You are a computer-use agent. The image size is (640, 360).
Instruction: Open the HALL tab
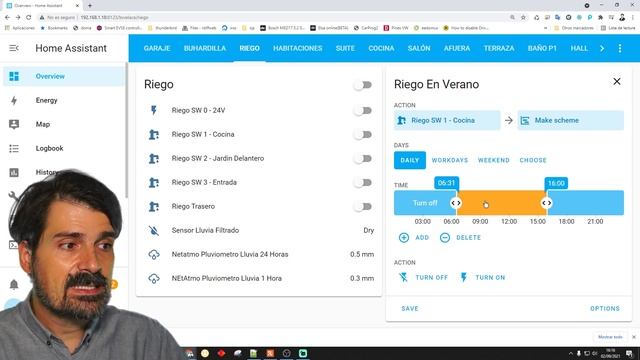click(579, 48)
